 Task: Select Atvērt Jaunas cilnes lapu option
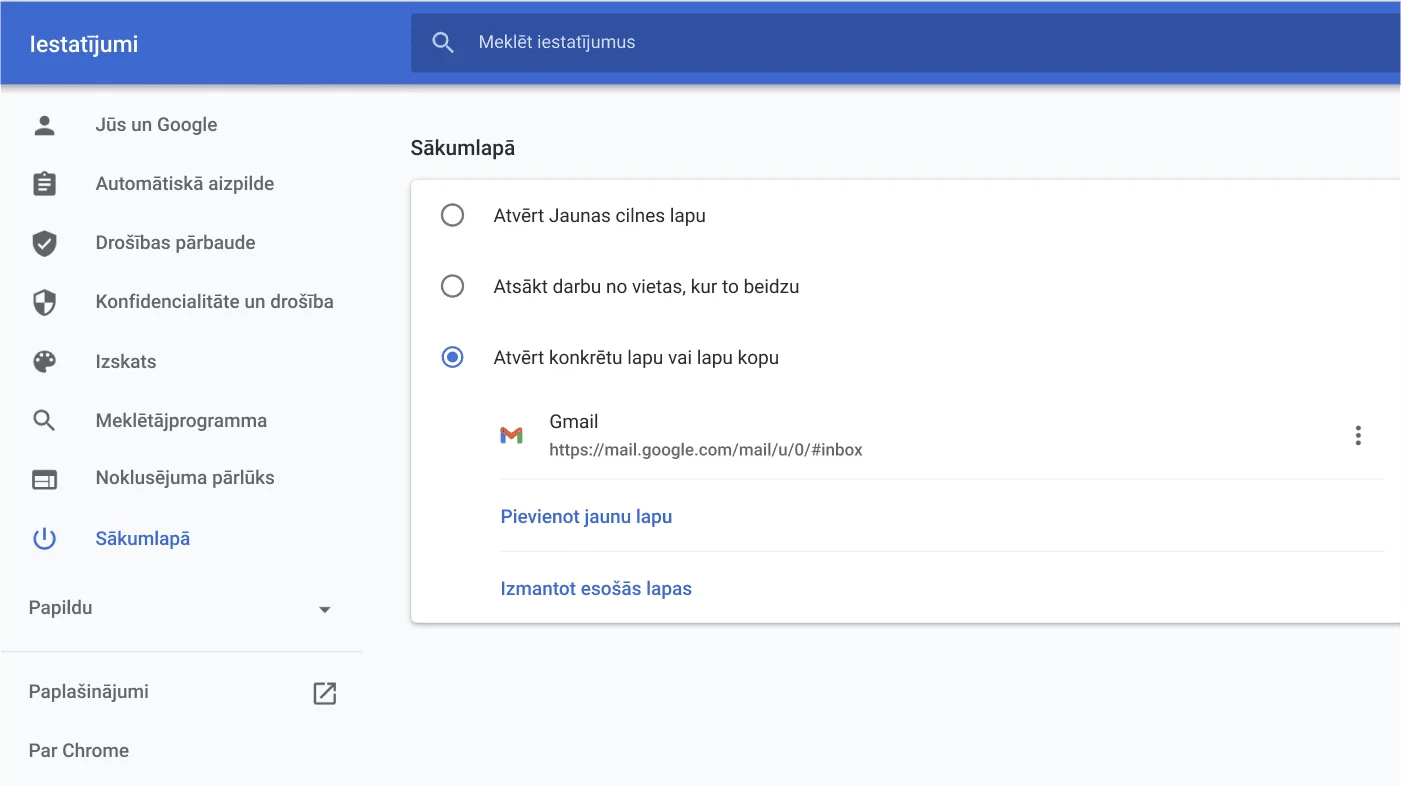(452, 215)
